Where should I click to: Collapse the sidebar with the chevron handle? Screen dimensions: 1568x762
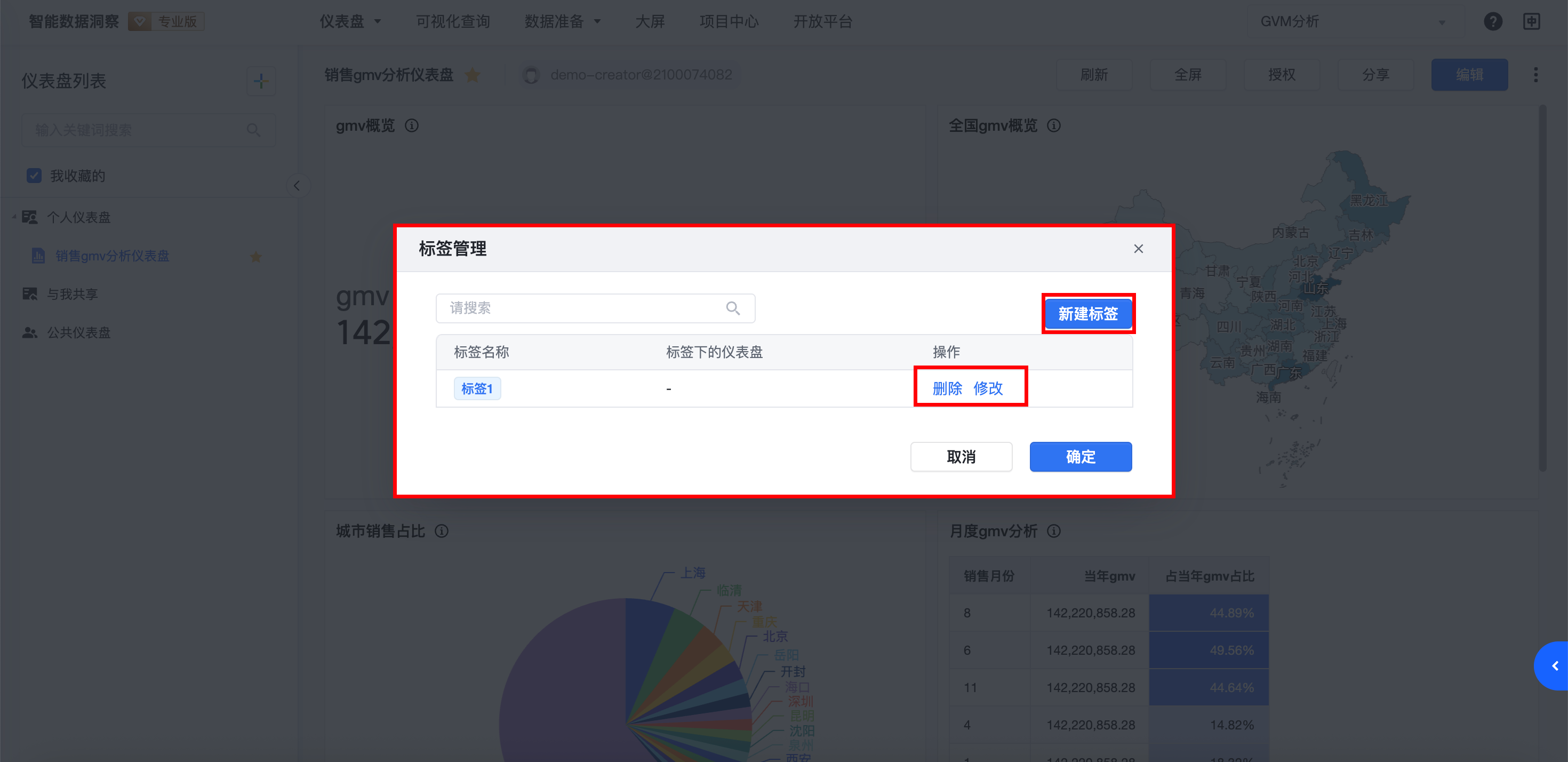[x=297, y=186]
